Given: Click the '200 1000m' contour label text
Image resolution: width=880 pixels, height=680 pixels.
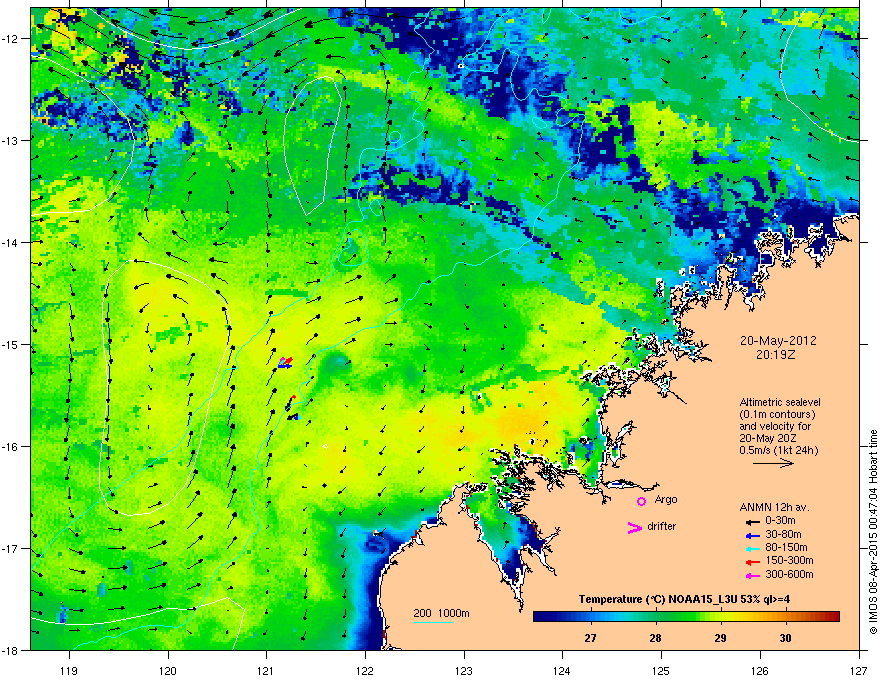Looking at the screenshot, I should click(441, 613).
